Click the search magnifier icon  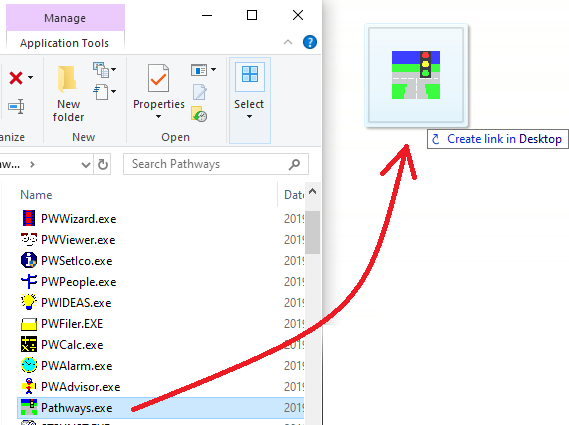[294, 164]
